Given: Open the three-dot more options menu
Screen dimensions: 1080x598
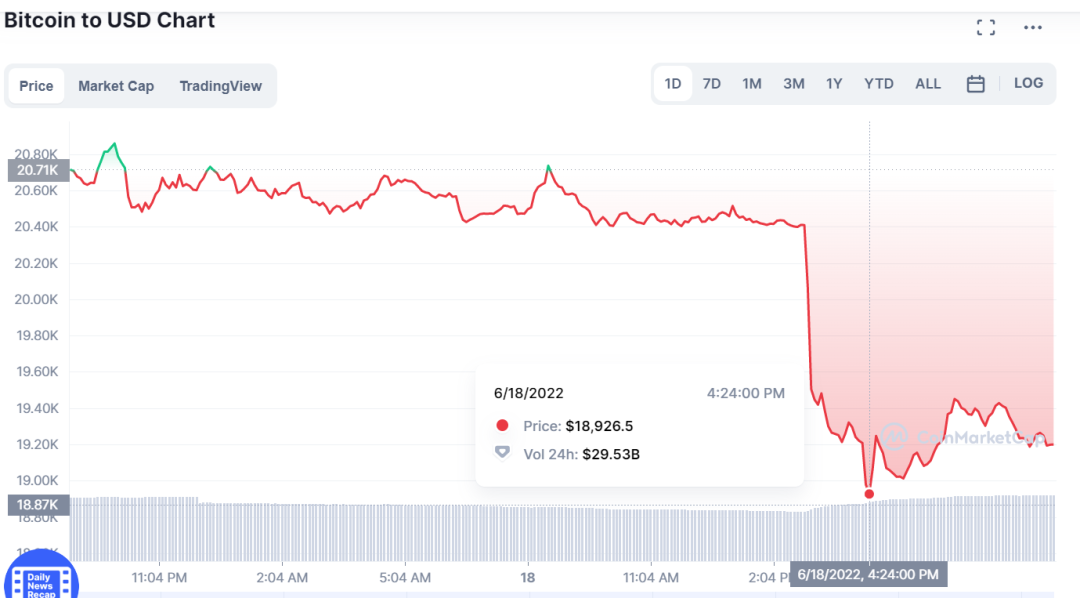Looking at the screenshot, I should (x=1033, y=28).
